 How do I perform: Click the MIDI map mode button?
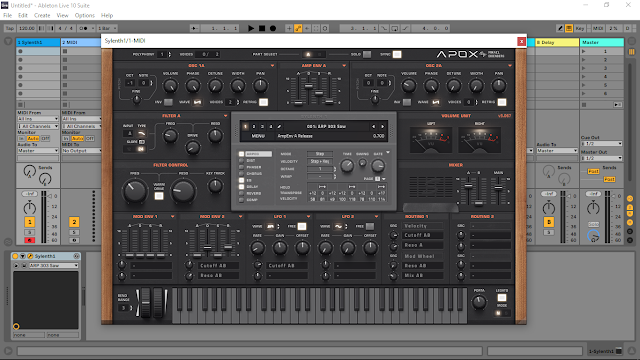598,28
